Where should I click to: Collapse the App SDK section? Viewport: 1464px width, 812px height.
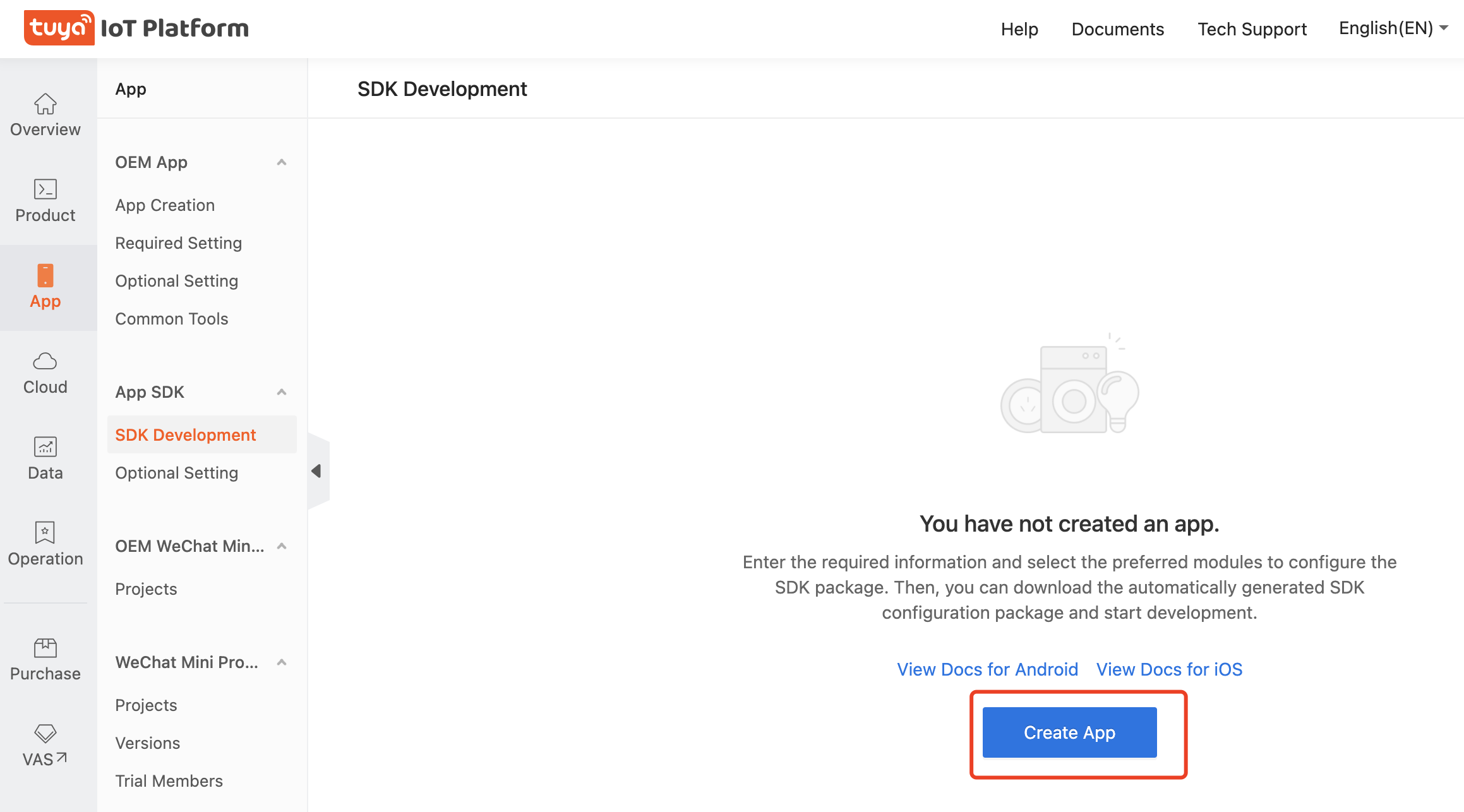[282, 392]
